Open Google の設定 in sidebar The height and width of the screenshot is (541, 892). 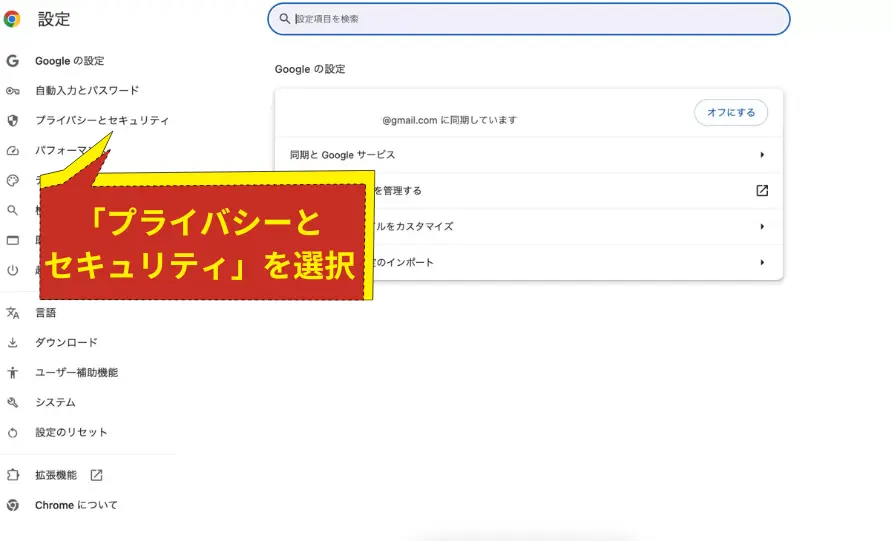click(69, 61)
